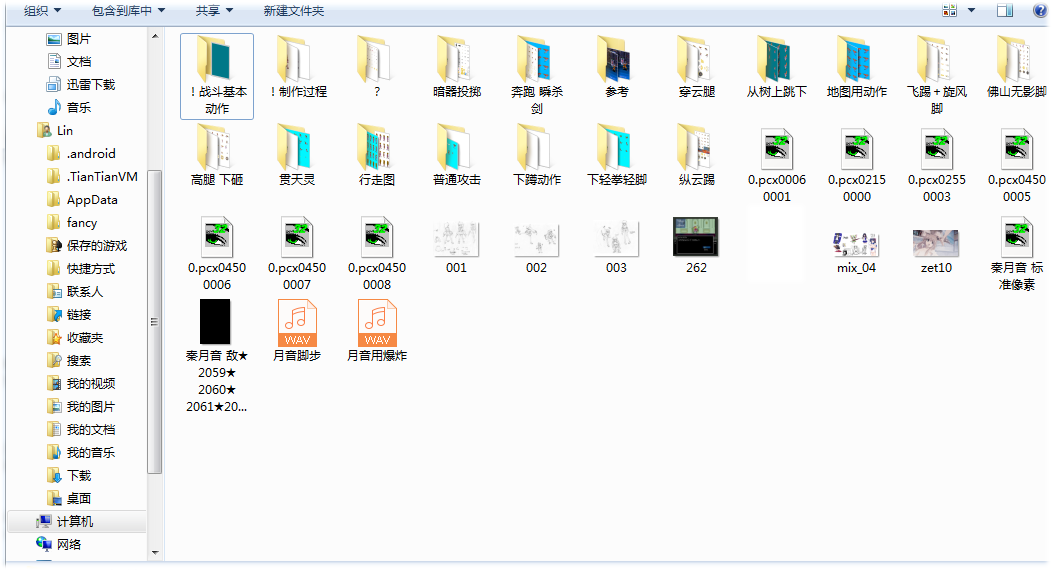Screen dimensions: 1052x570
Task: Select 迅雷下载 in sidebar
Action: click(81, 84)
